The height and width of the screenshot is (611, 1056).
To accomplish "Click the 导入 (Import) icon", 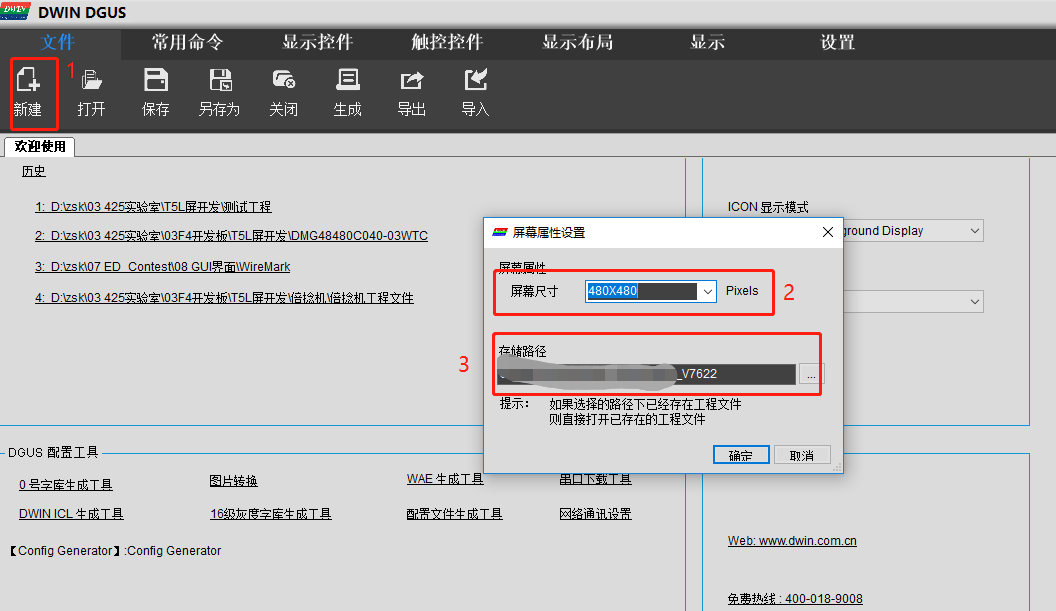I will point(475,80).
